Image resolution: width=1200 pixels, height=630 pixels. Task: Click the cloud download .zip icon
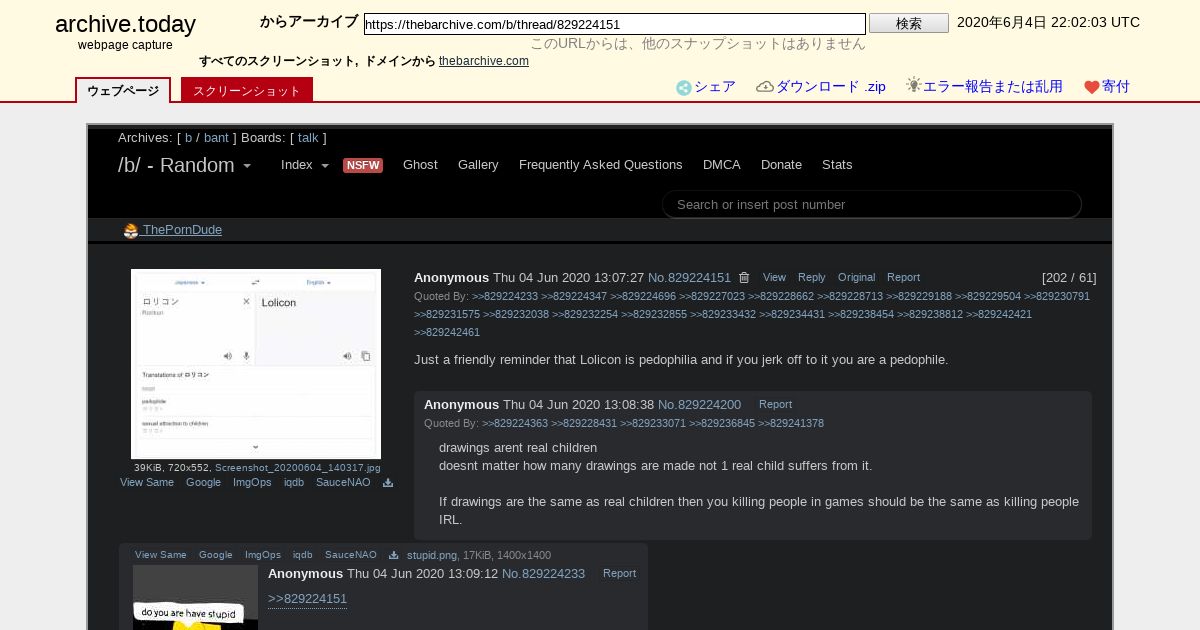(765, 87)
